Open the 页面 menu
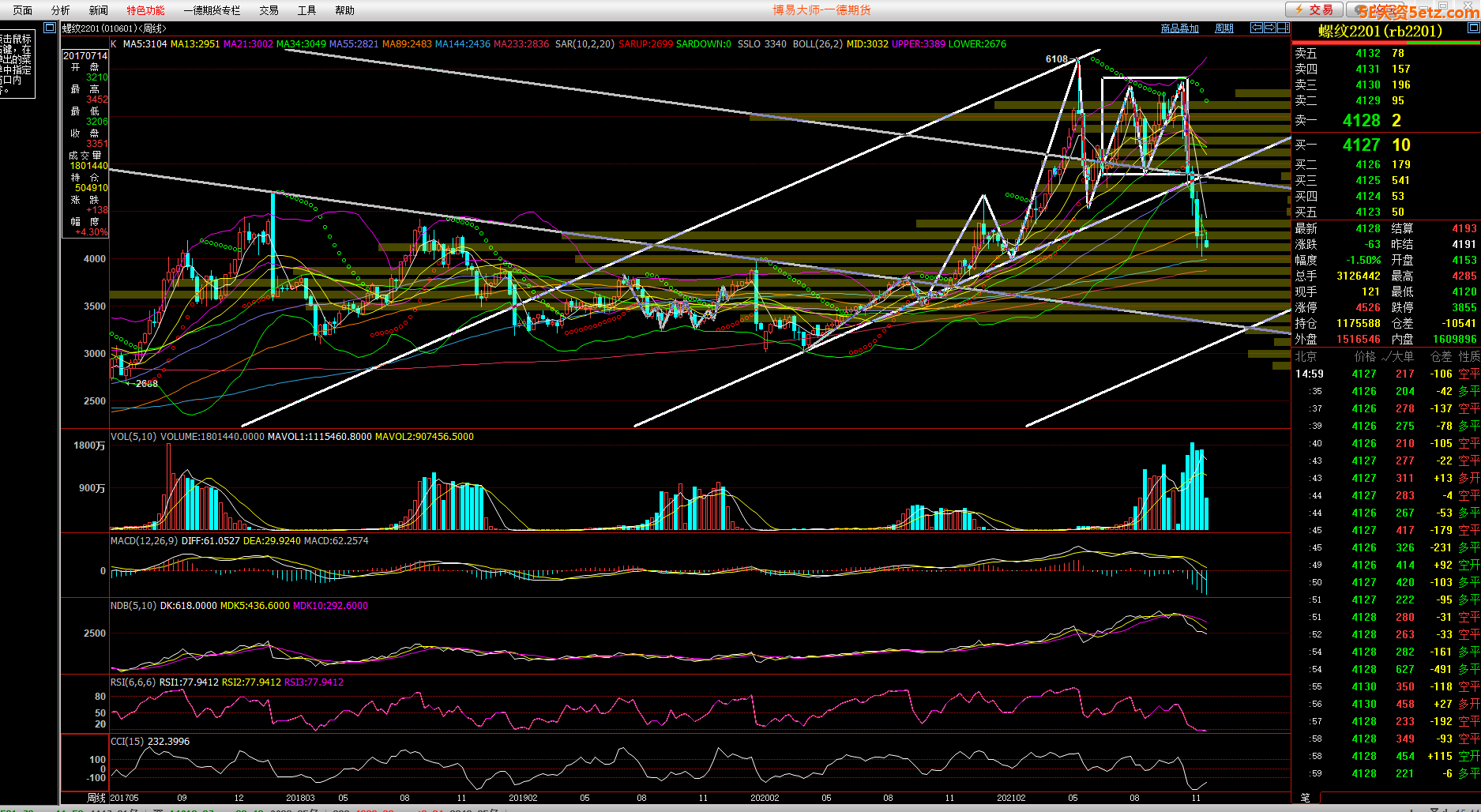 coord(22,10)
